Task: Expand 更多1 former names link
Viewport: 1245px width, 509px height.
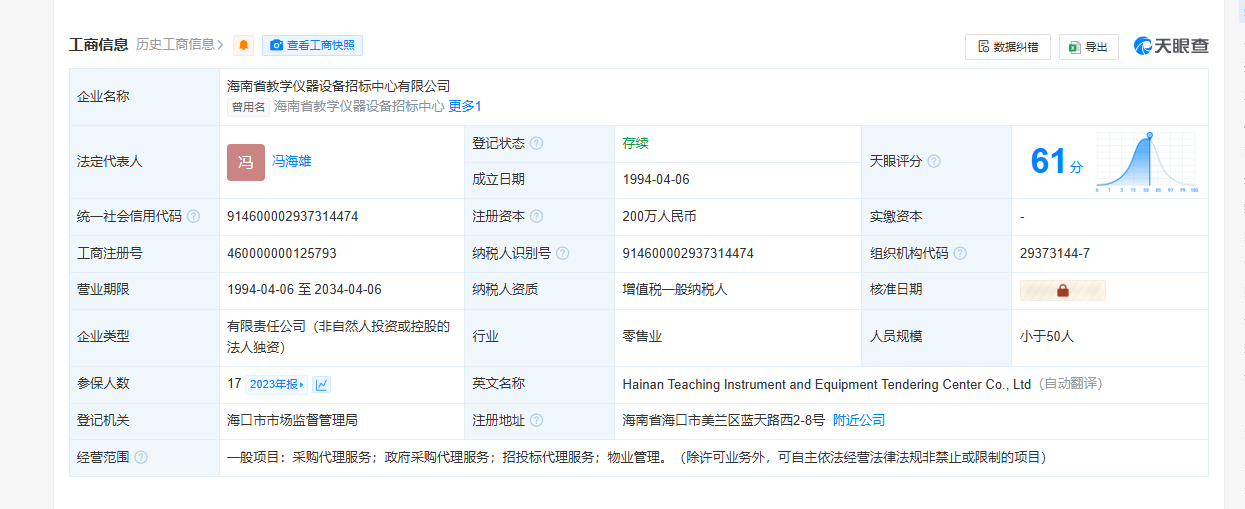Action: 465,106
